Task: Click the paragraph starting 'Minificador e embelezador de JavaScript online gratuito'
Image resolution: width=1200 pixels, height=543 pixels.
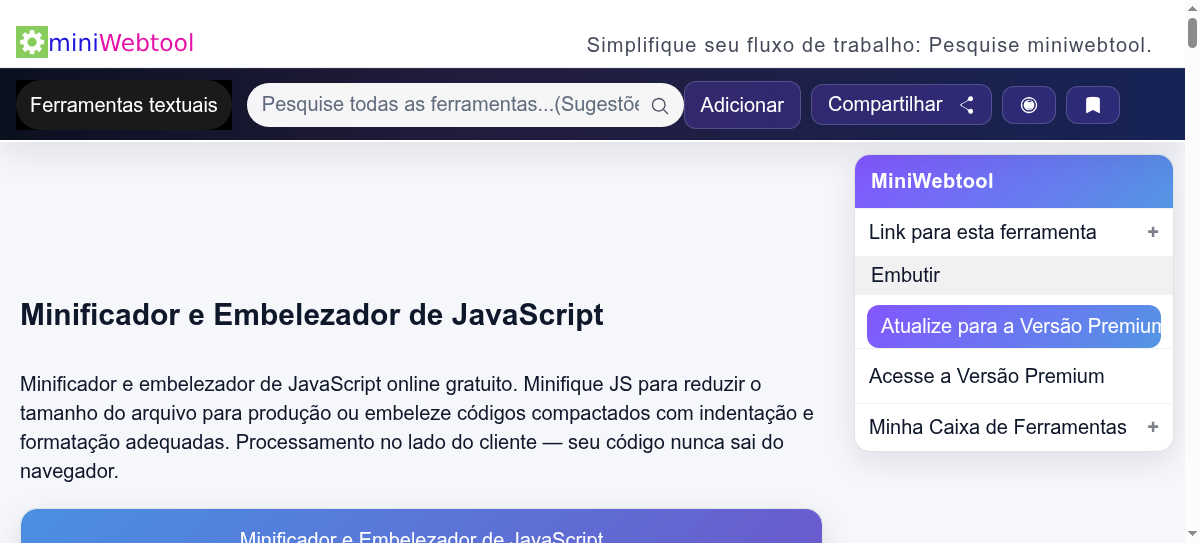Action: pyautogui.click(x=417, y=428)
